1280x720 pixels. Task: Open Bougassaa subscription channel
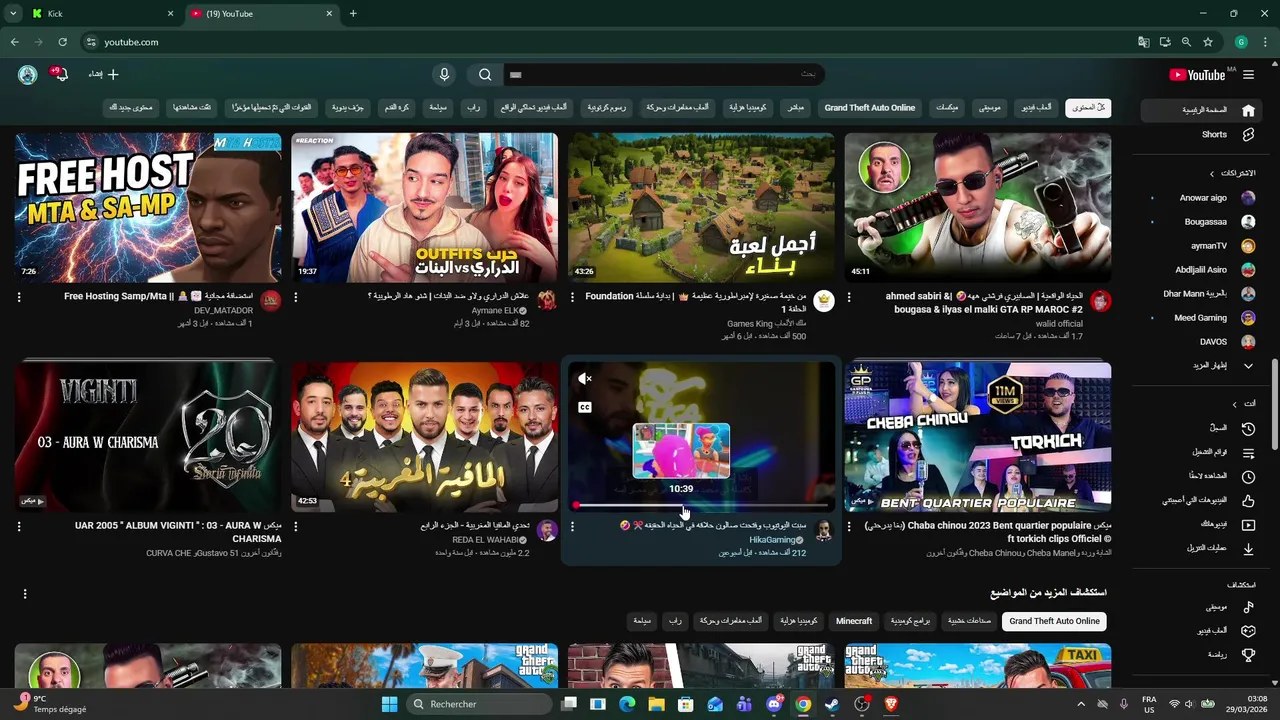[x=1200, y=222]
